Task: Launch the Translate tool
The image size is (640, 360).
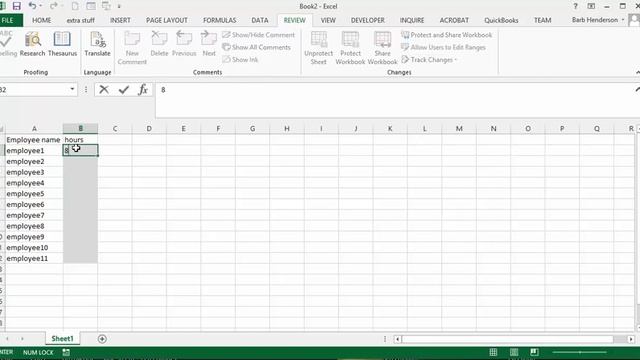Action: point(98,44)
